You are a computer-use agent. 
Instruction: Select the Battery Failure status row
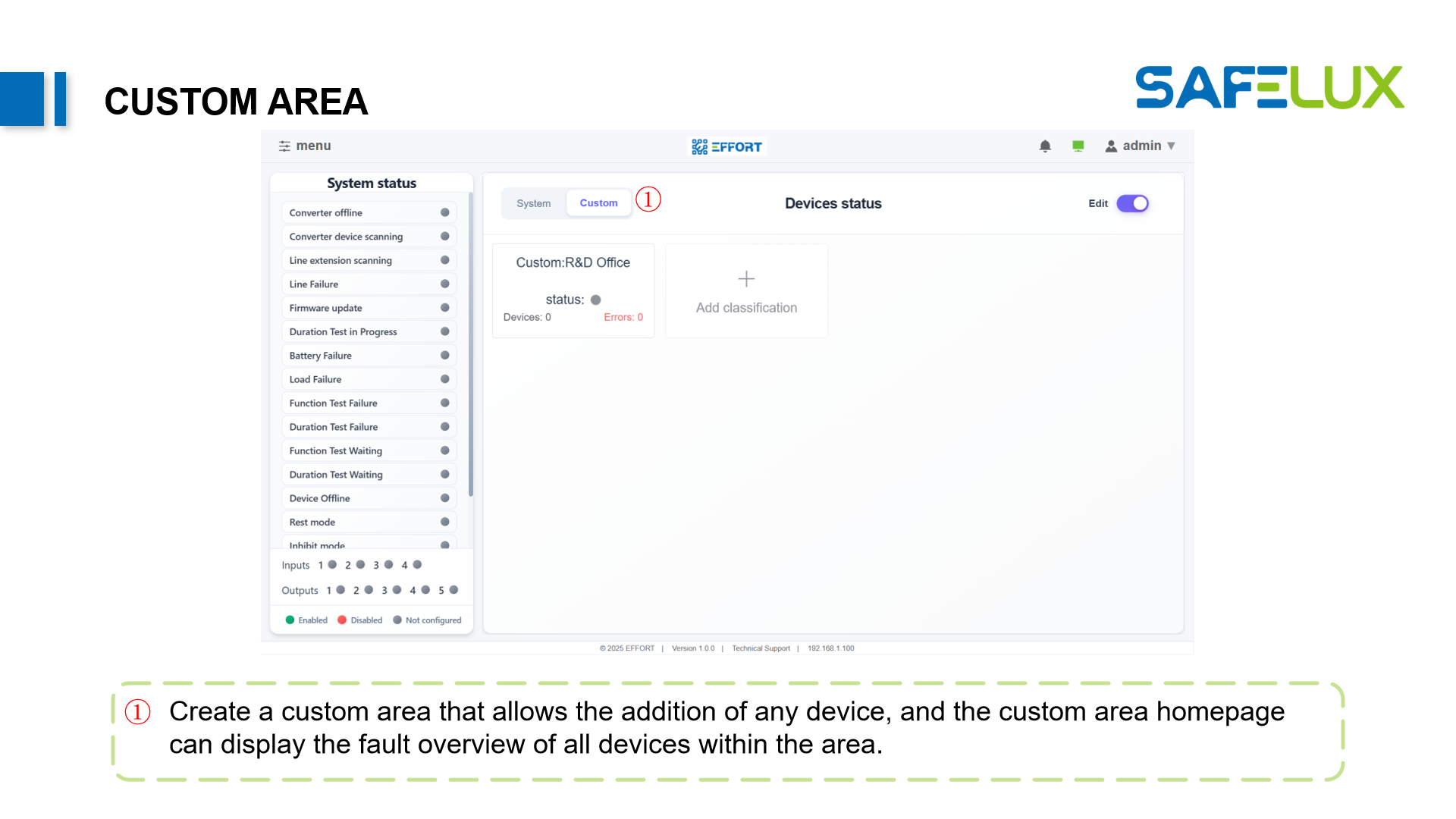(x=369, y=356)
